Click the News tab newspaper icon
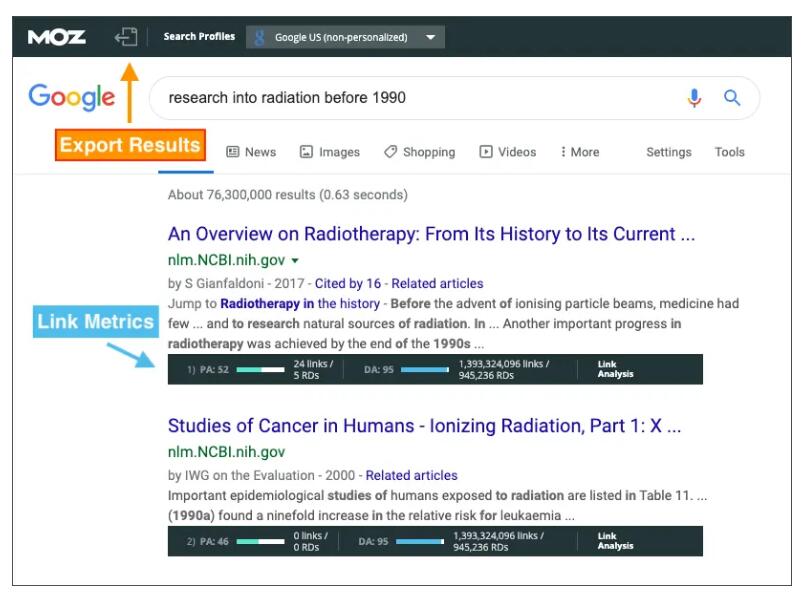The image size is (803, 595). point(233,152)
